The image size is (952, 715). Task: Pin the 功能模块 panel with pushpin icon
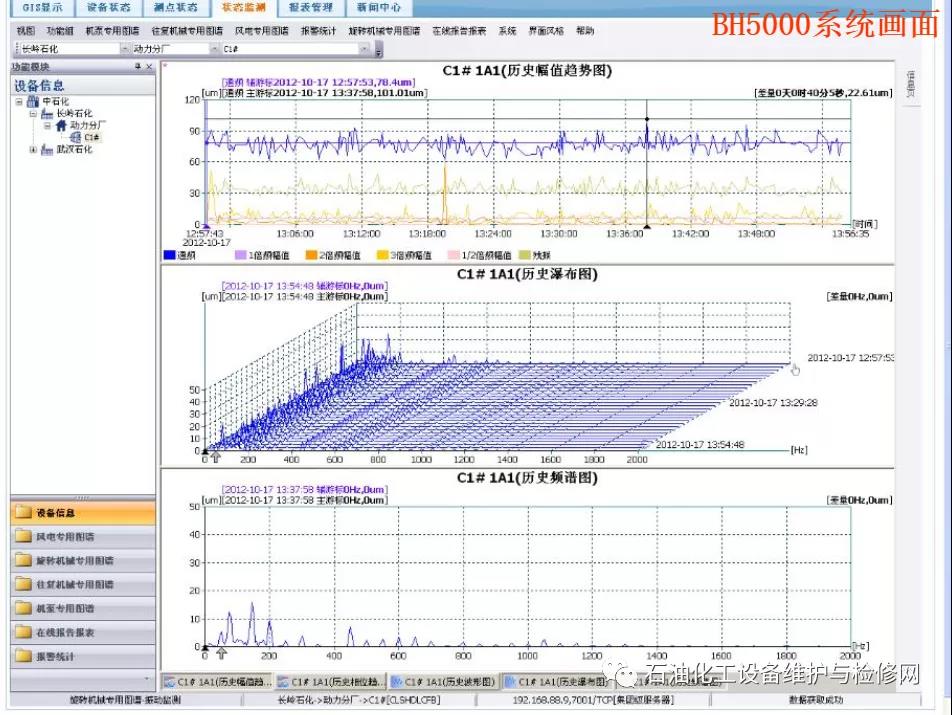pyautogui.click(x=137, y=66)
